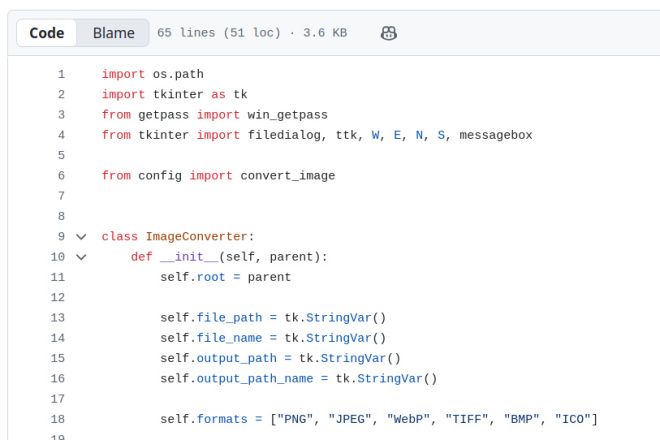Switch to the Blame tab
Screen dimensions: 660x440
[114, 33]
